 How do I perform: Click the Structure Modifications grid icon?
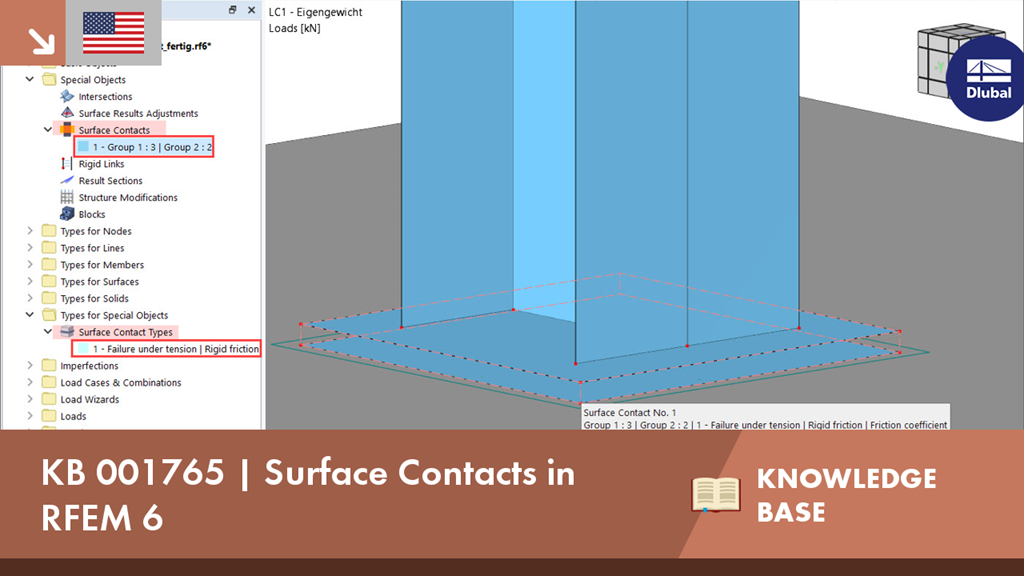coord(67,197)
